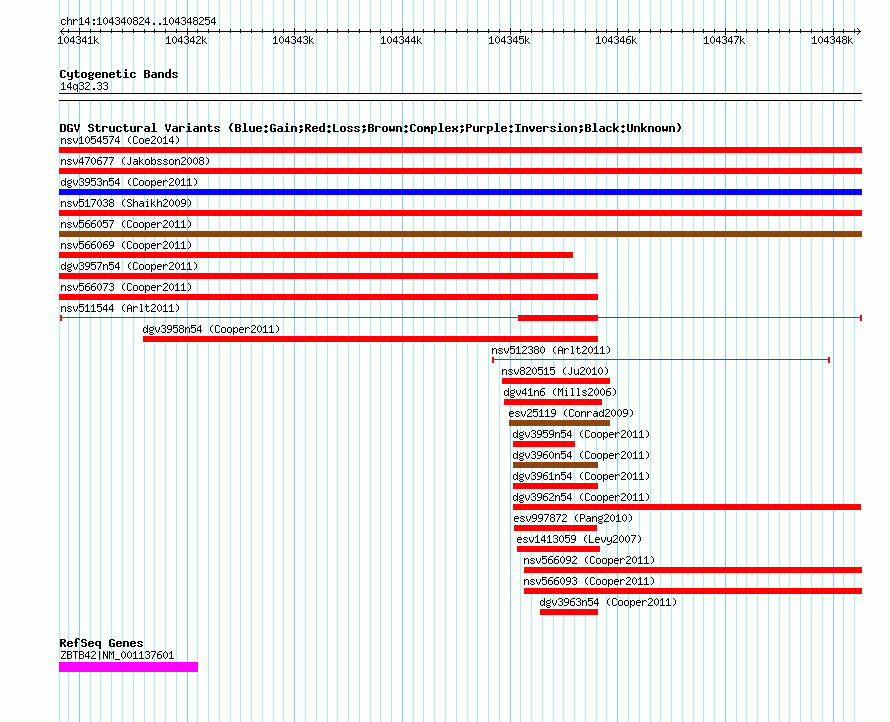Select the red bar under dgv3962n54
Screen dimensions: 890x722
pyautogui.click(x=687, y=507)
